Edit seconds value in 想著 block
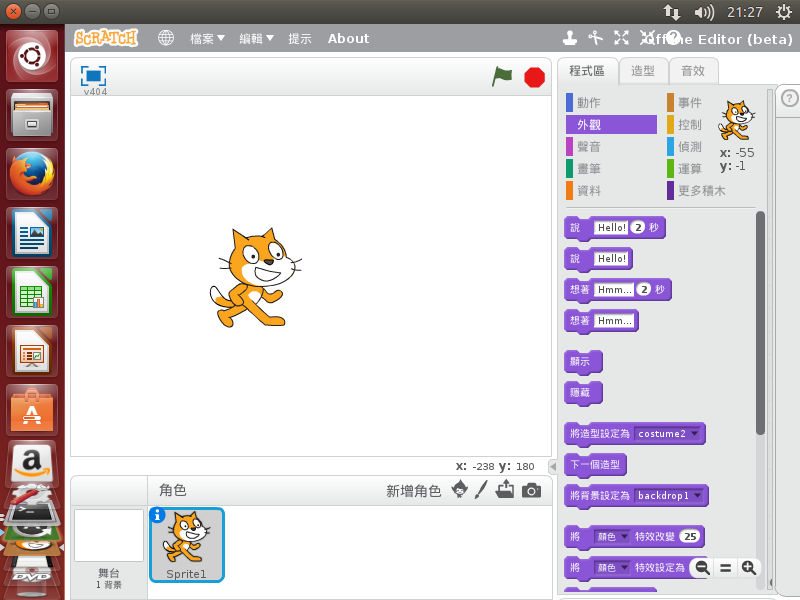This screenshot has width=800, height=600. click(x=644, y=290)
